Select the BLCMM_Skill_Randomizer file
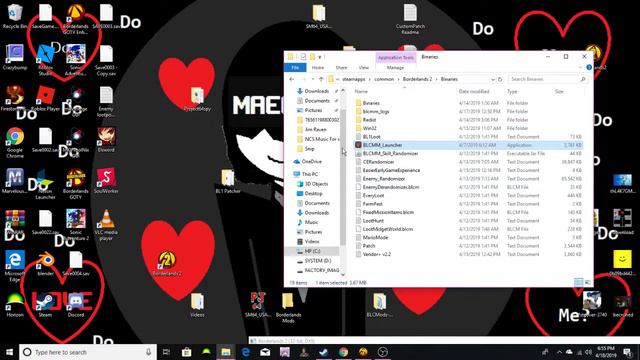This screenshot has height=360, width=640. pyautogui.click(x=468, y=153)
